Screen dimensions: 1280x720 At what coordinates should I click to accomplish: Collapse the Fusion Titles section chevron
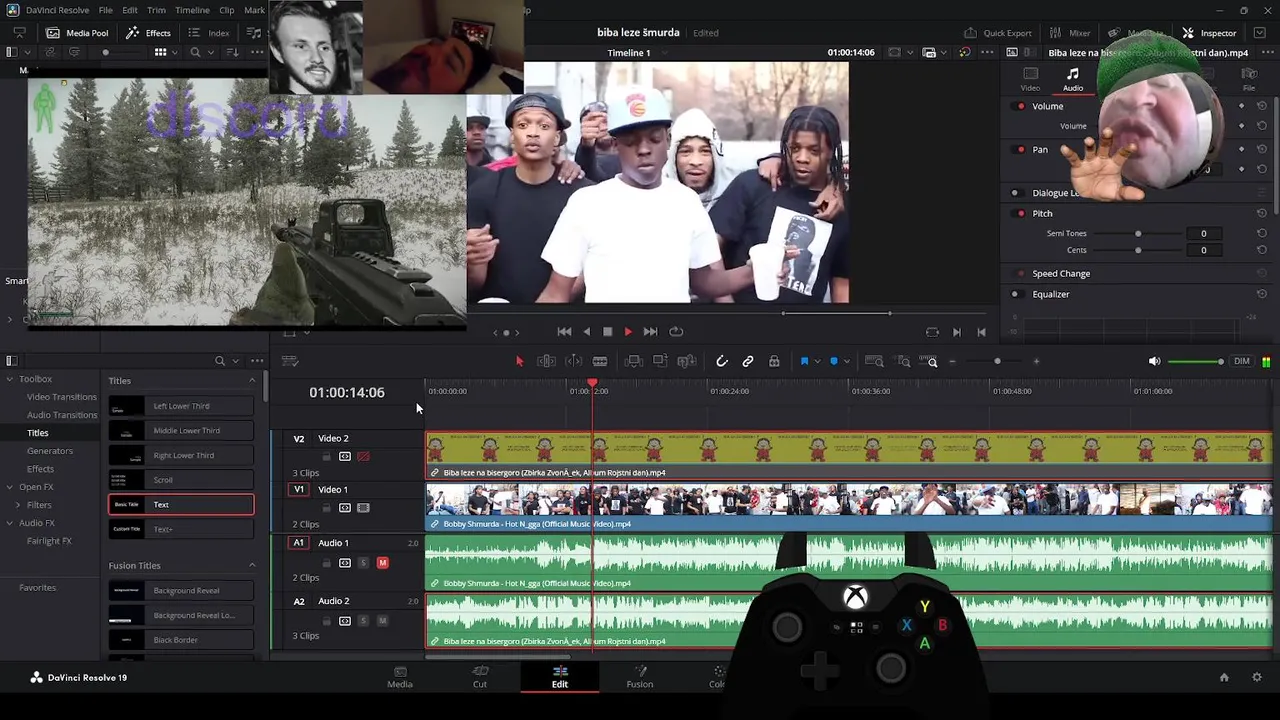tap(252, 566)
